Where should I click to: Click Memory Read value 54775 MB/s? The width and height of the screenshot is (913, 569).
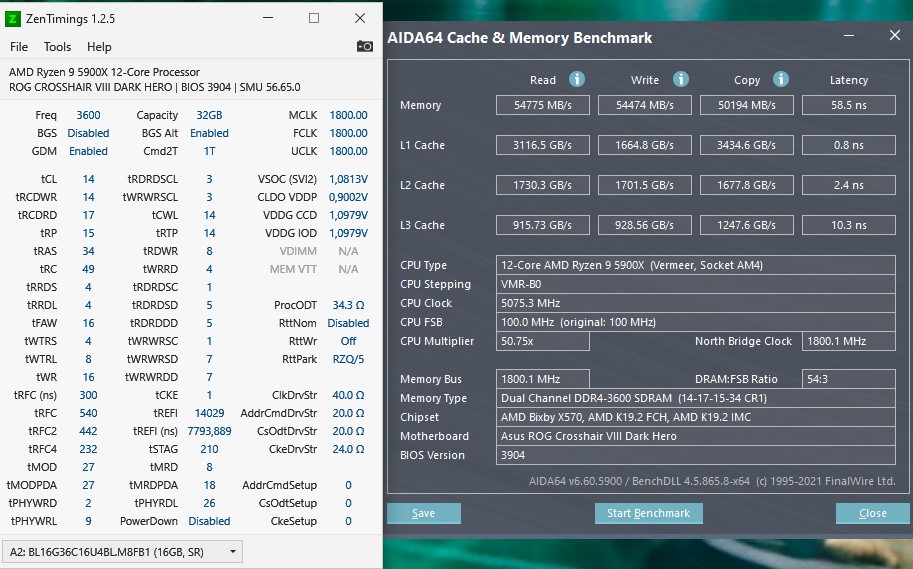pos(543,105)
